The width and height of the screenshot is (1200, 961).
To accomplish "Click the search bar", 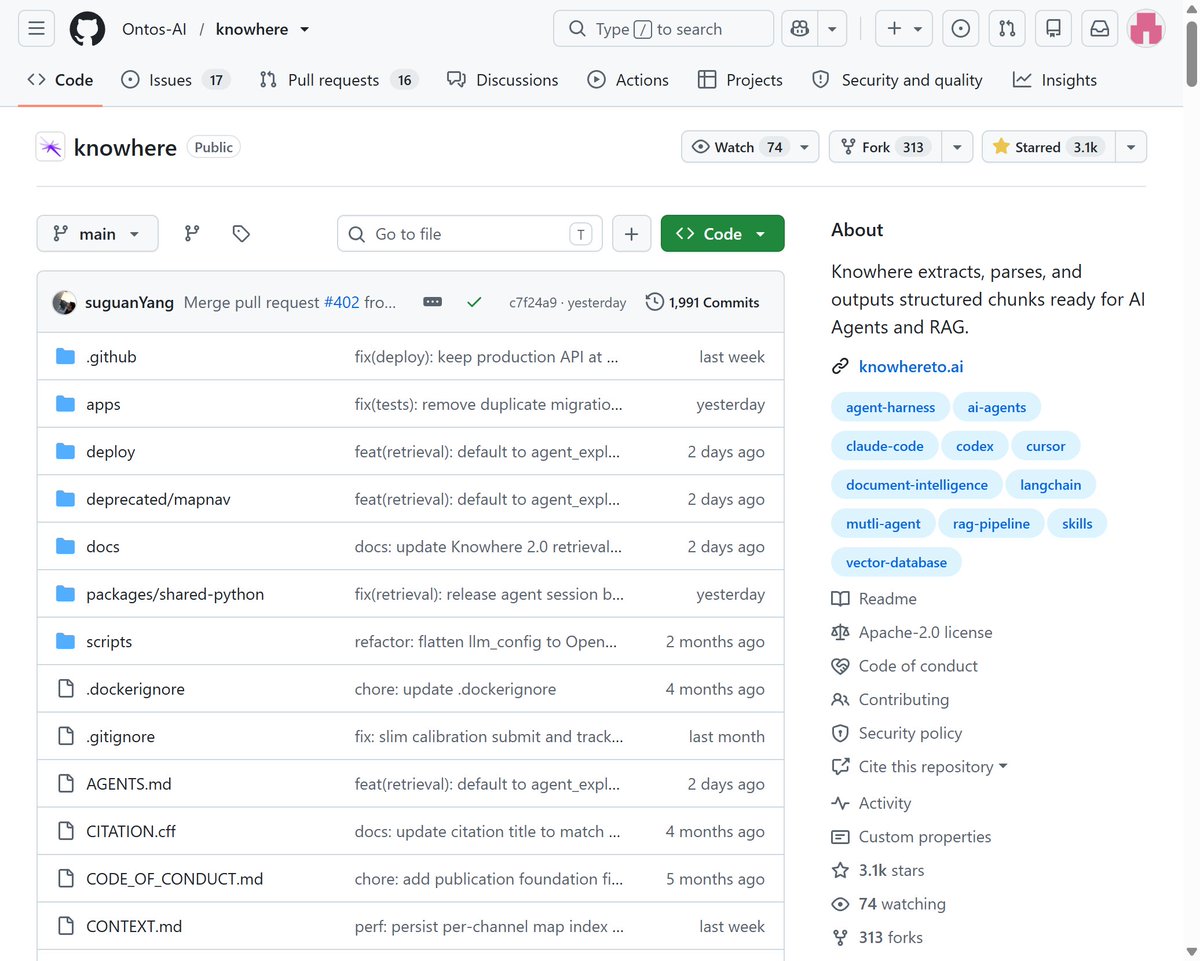I will click(663, 29).
